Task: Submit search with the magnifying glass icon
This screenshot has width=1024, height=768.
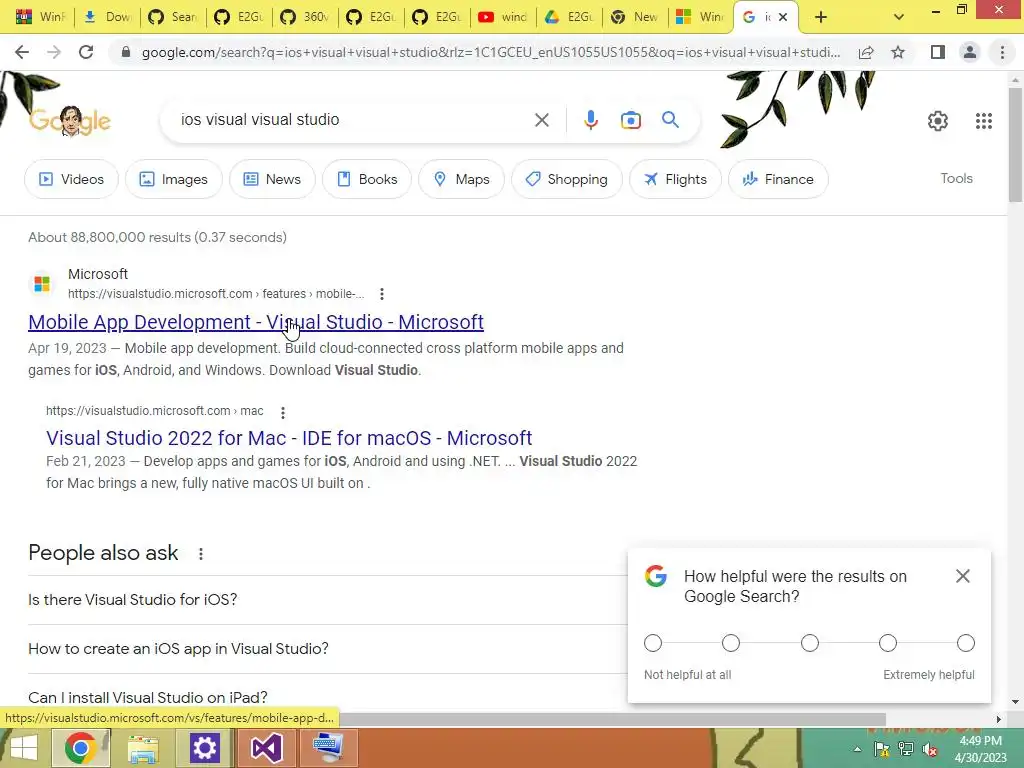Action: [670, 120]
